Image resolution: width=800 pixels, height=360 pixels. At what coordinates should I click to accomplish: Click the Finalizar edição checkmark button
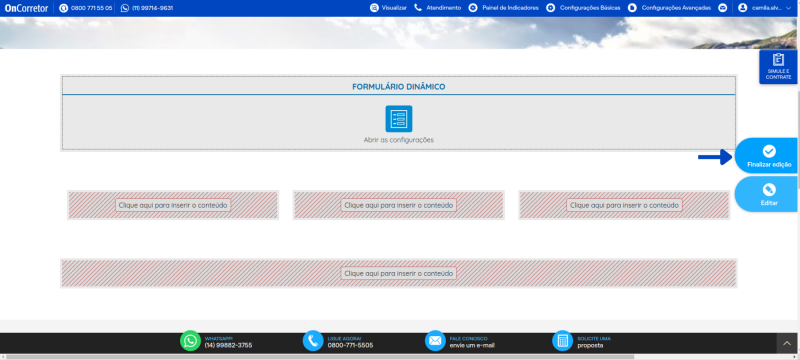click(767, 156)
